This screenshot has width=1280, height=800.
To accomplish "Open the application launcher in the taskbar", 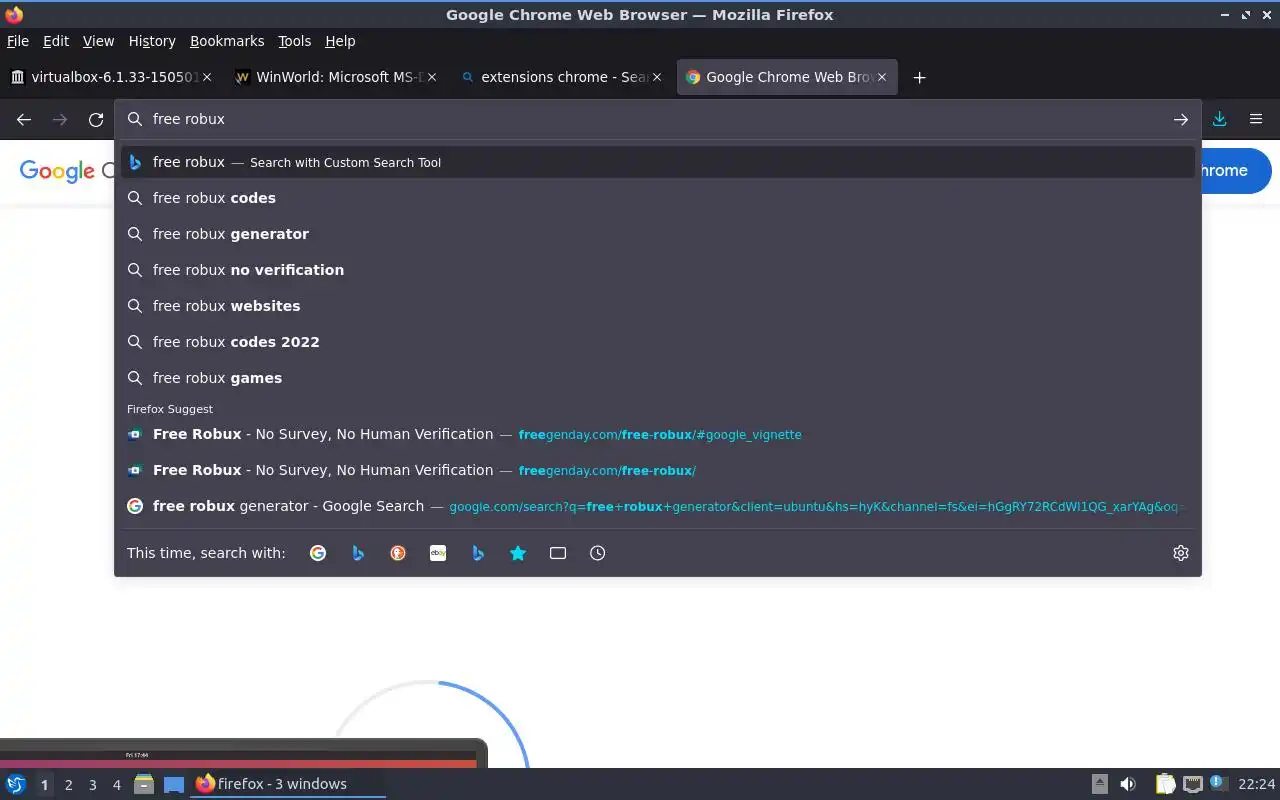I will 16,784.
